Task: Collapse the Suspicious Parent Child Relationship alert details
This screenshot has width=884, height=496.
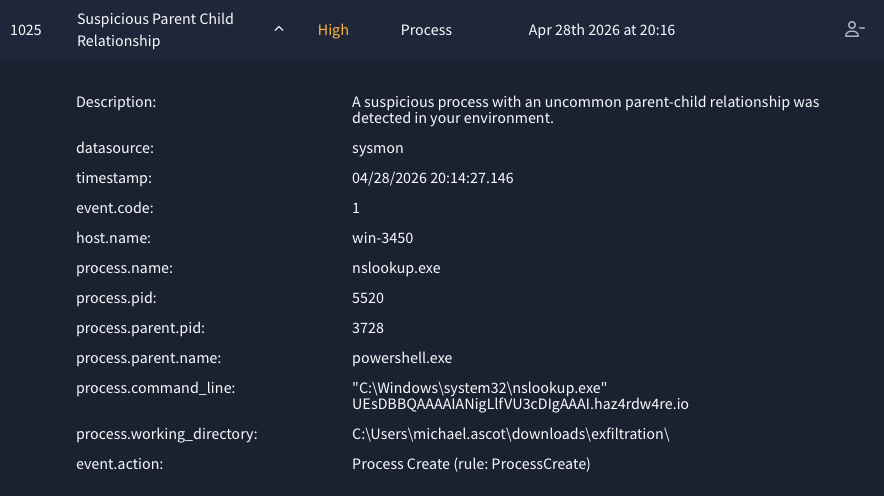Action: coord(279,29)
